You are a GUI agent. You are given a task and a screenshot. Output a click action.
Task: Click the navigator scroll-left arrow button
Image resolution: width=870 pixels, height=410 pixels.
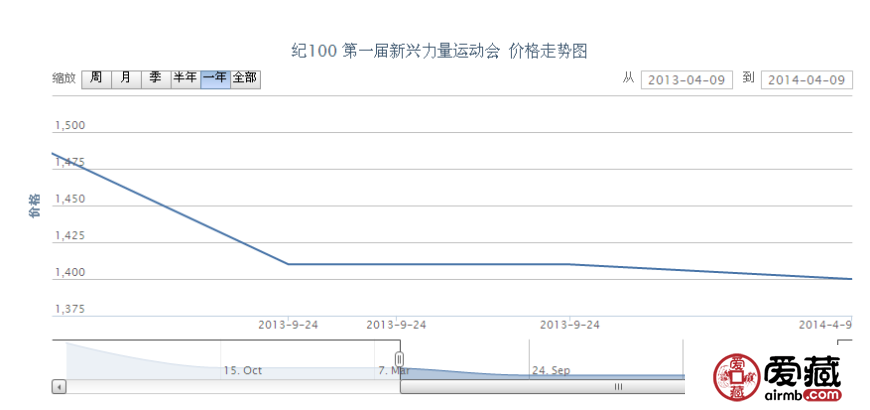(59, 387)
